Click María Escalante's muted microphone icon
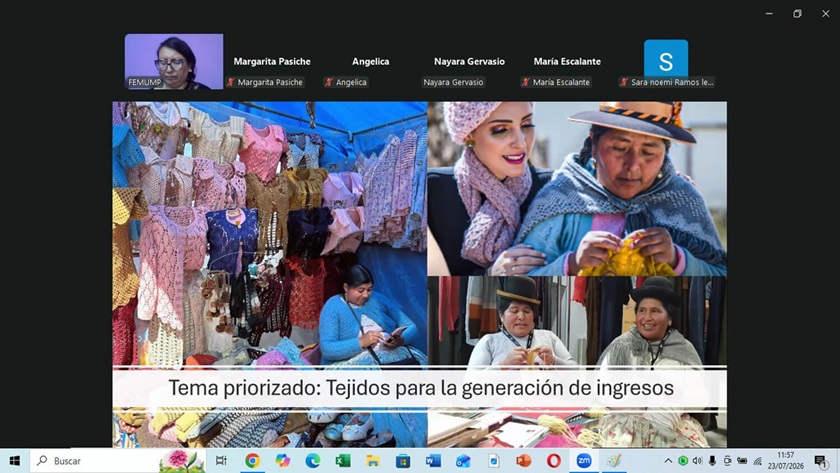Image resolution: width=840 pixels, height=473 pixels. 526,82
